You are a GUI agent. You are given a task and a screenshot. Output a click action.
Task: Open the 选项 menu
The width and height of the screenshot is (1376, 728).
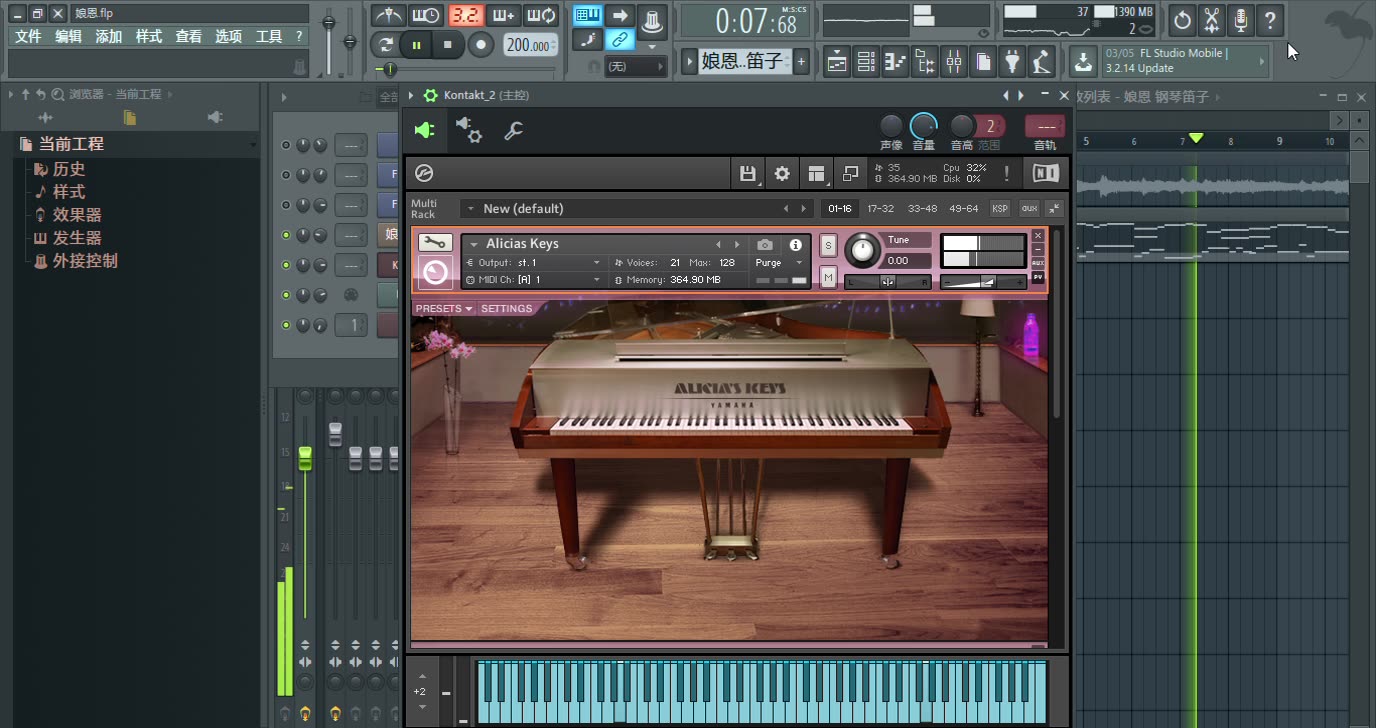click(x=228, y=36)
